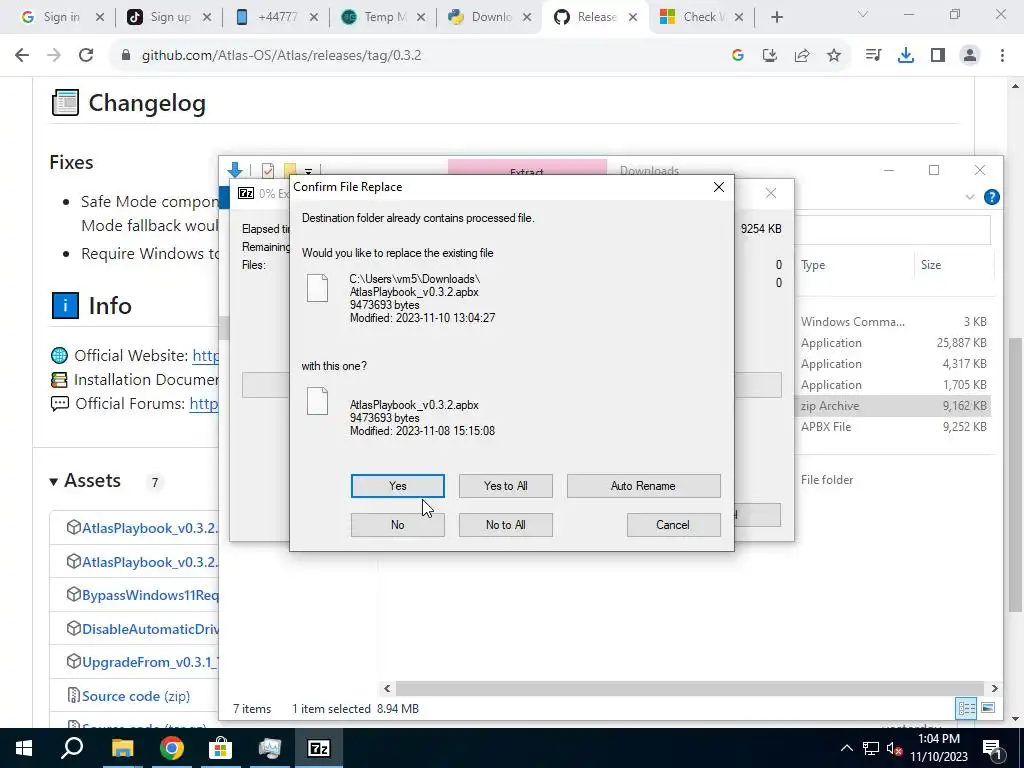Click install app icon in address bar

[x=770, y=56]
